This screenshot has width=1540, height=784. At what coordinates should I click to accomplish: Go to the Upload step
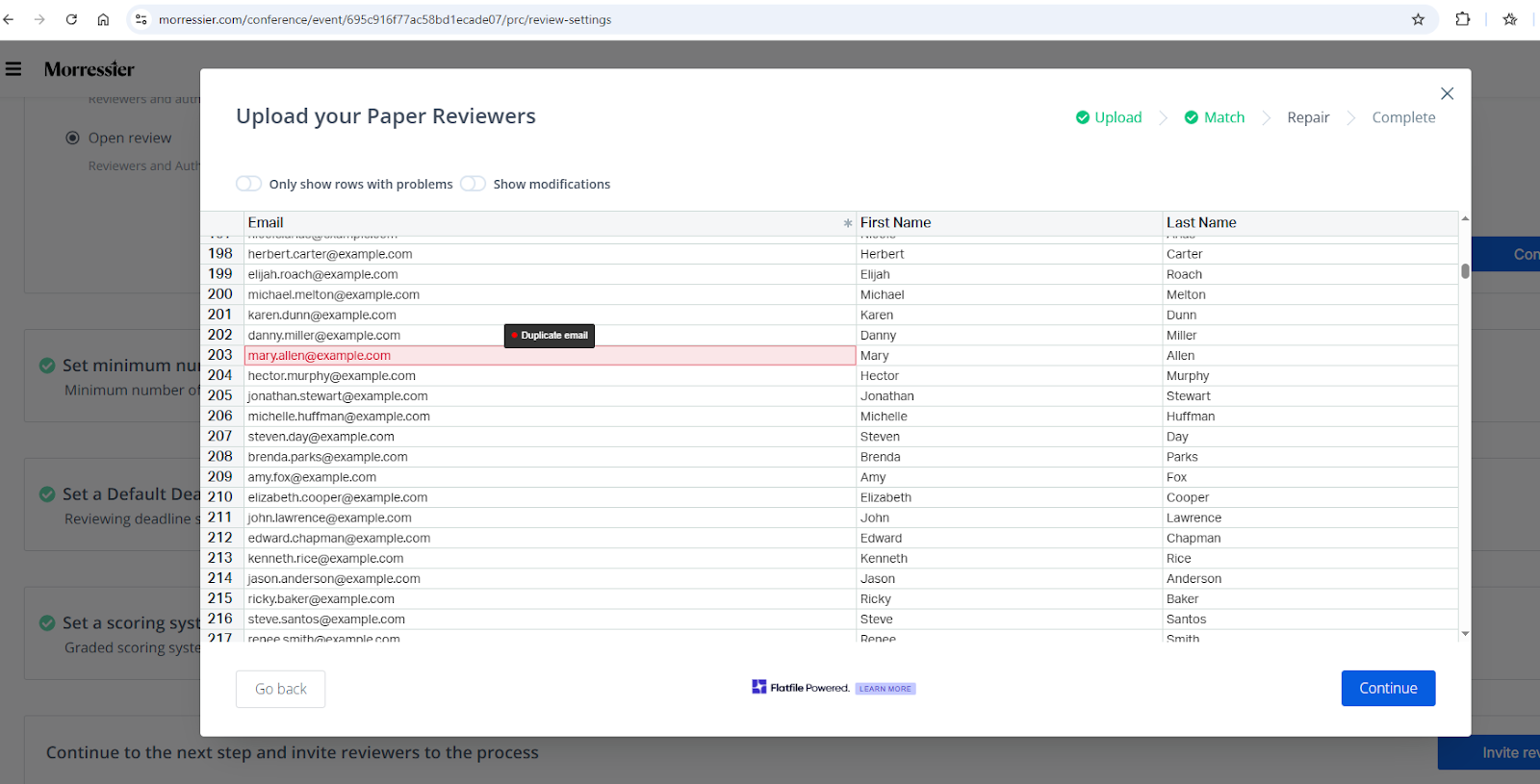coord(1109,117)
